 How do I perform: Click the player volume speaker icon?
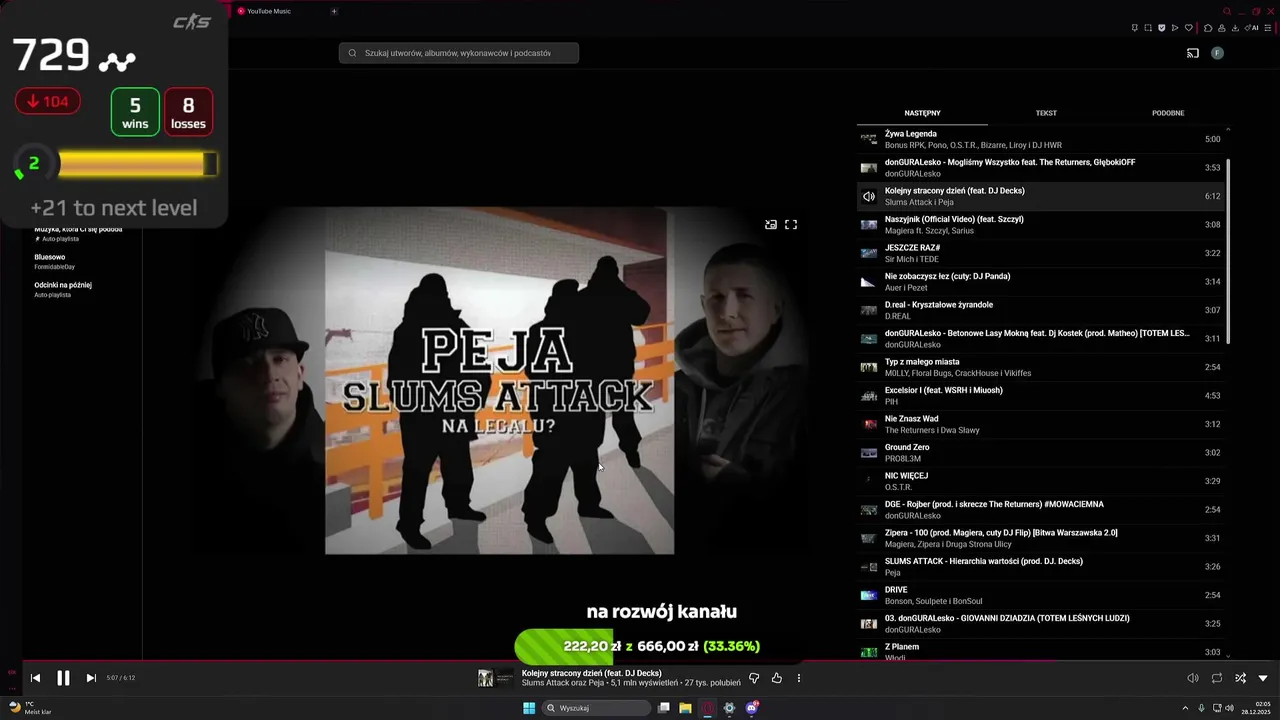[1193, 678]
